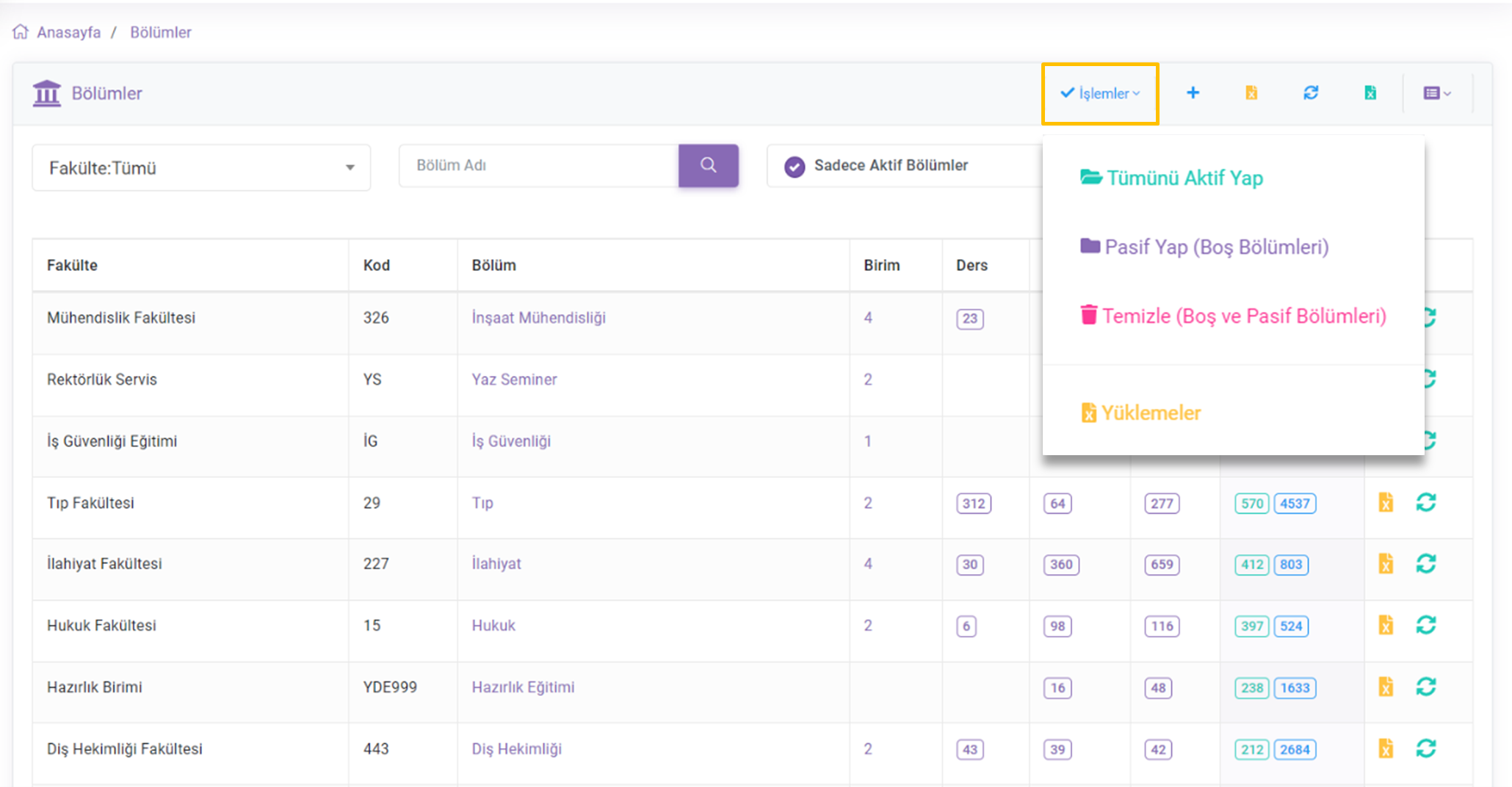Click the orange file icon in header toolbar
Image resolution: width=1512 pixels, height=787 pixels.
click(1251, 93)
